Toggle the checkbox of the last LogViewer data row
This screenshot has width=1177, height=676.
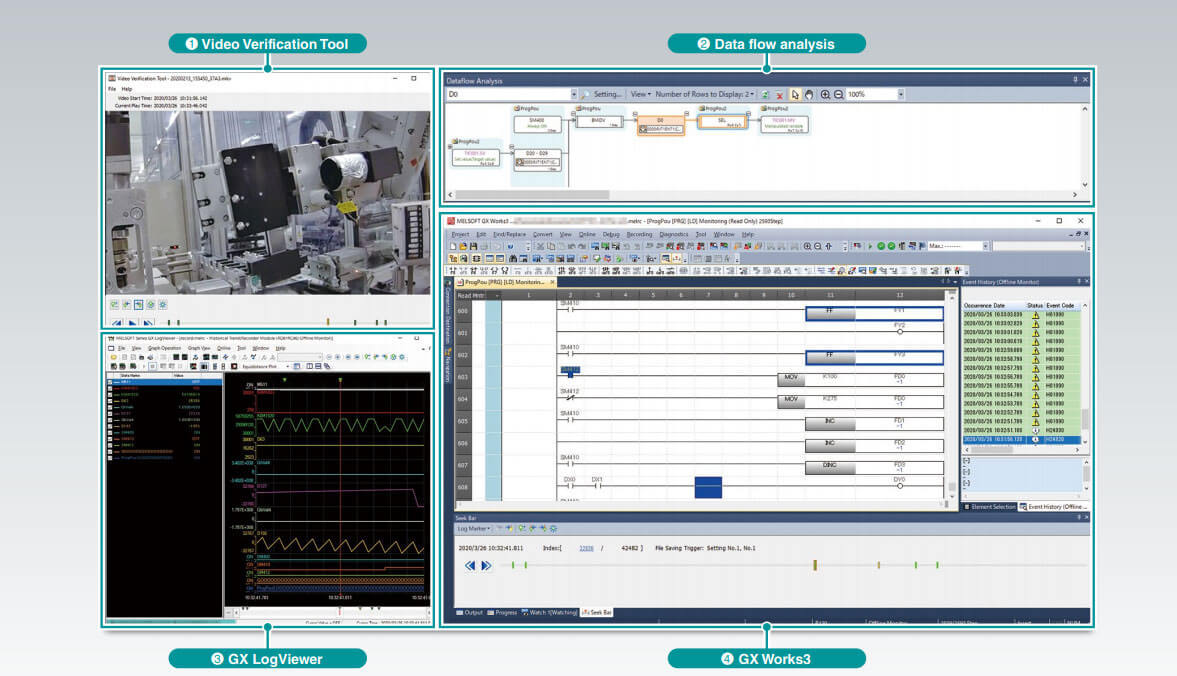[x=112, y=457]
